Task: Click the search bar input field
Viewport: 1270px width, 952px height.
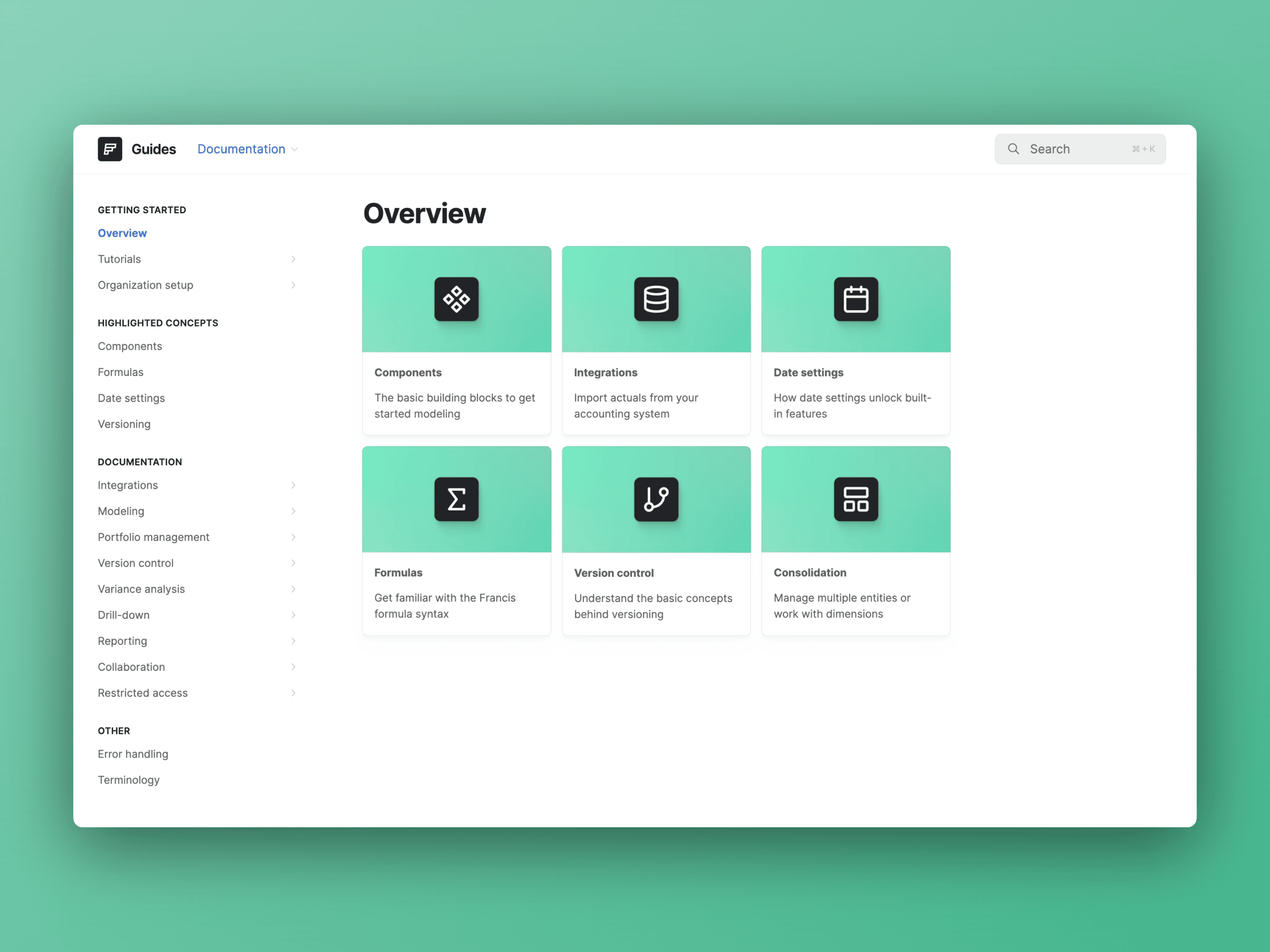Action: coord(1080,148)
